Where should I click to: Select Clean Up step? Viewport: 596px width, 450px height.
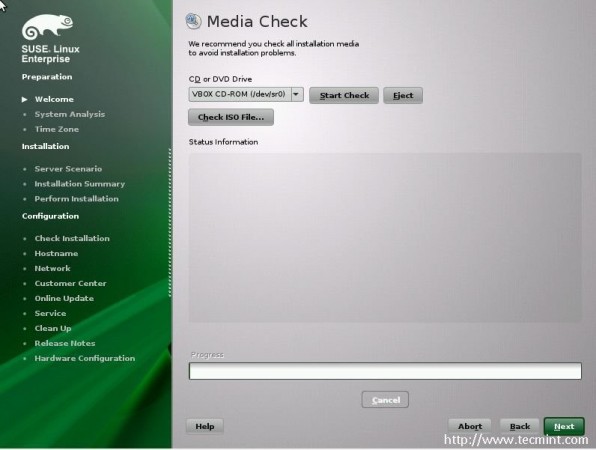point(53,328)
